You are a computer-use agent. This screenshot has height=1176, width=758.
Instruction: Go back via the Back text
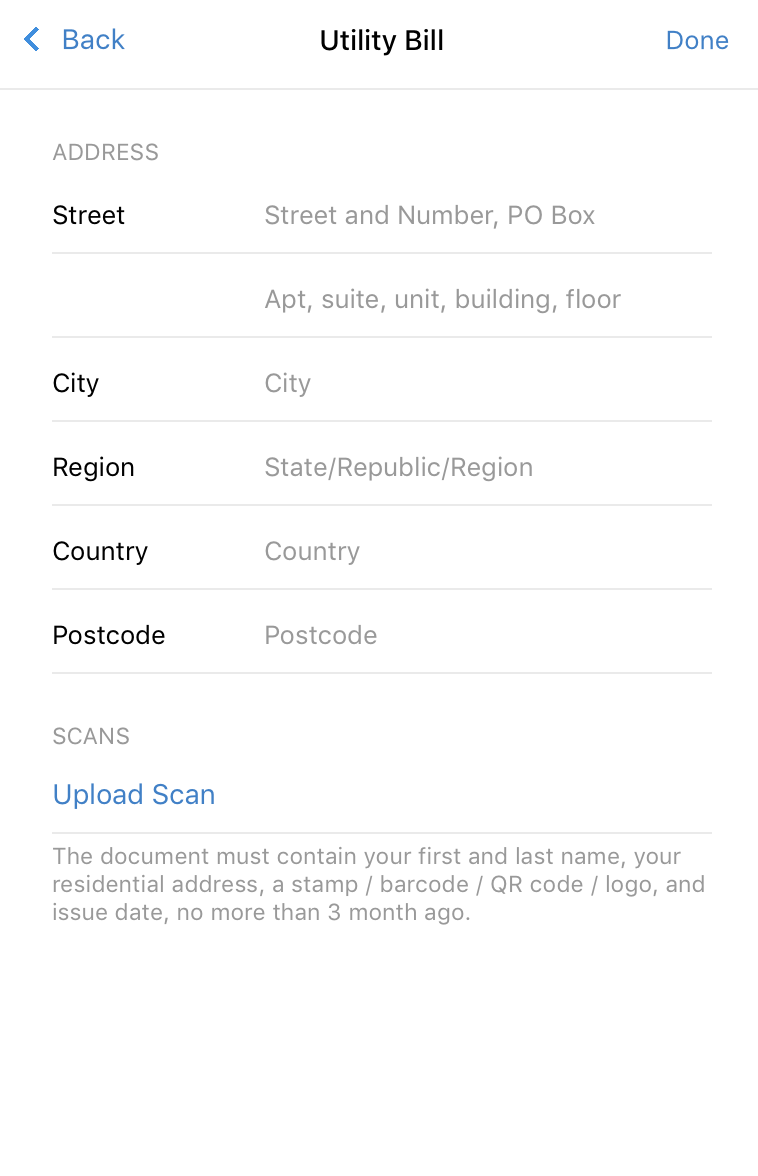[x=93, y=40]
